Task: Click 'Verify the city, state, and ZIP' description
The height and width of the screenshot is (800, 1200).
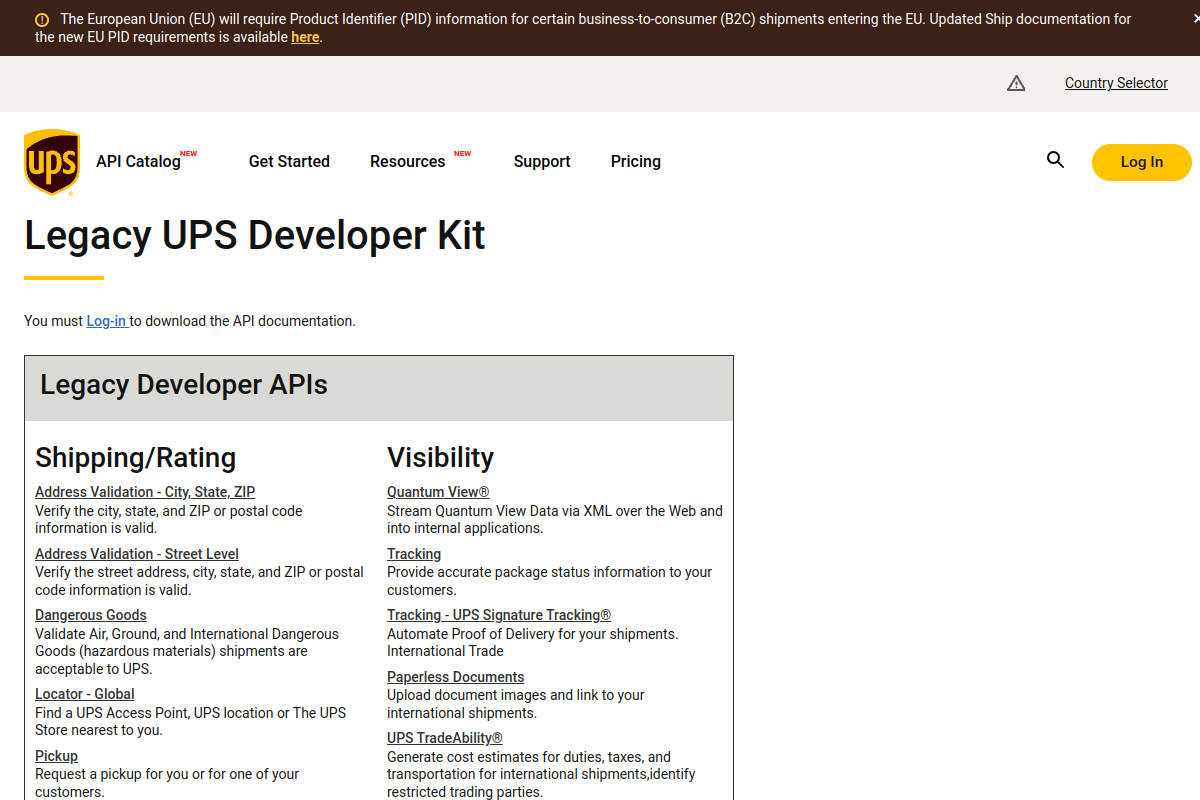Action: 169,519
